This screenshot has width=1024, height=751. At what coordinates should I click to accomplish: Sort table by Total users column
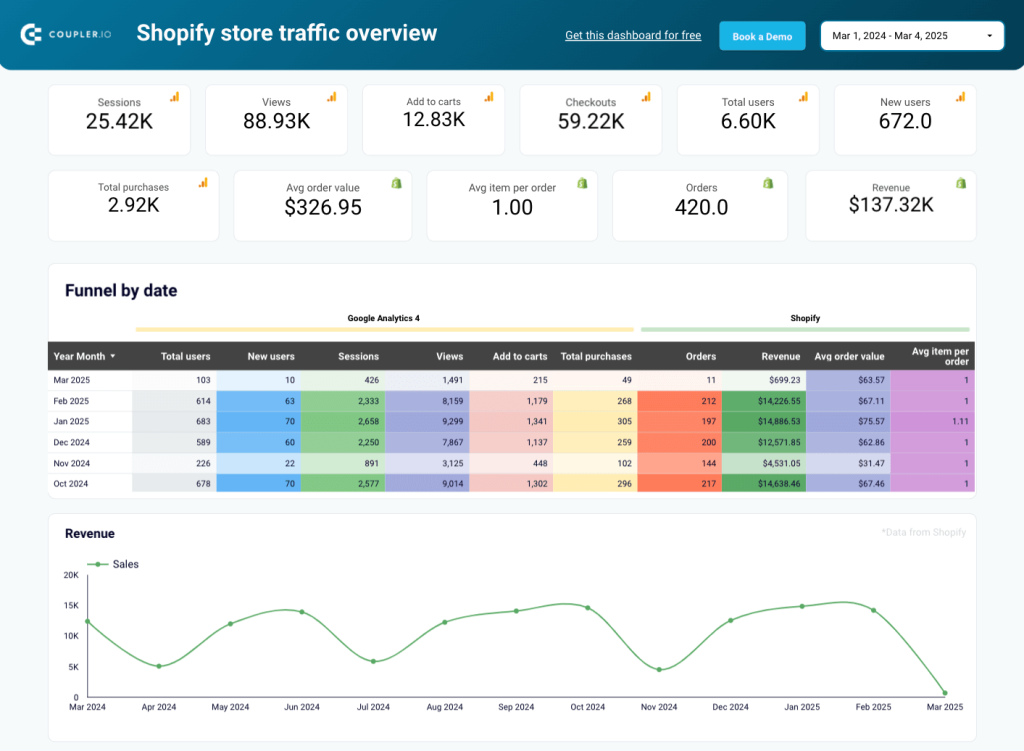point(185,357)
